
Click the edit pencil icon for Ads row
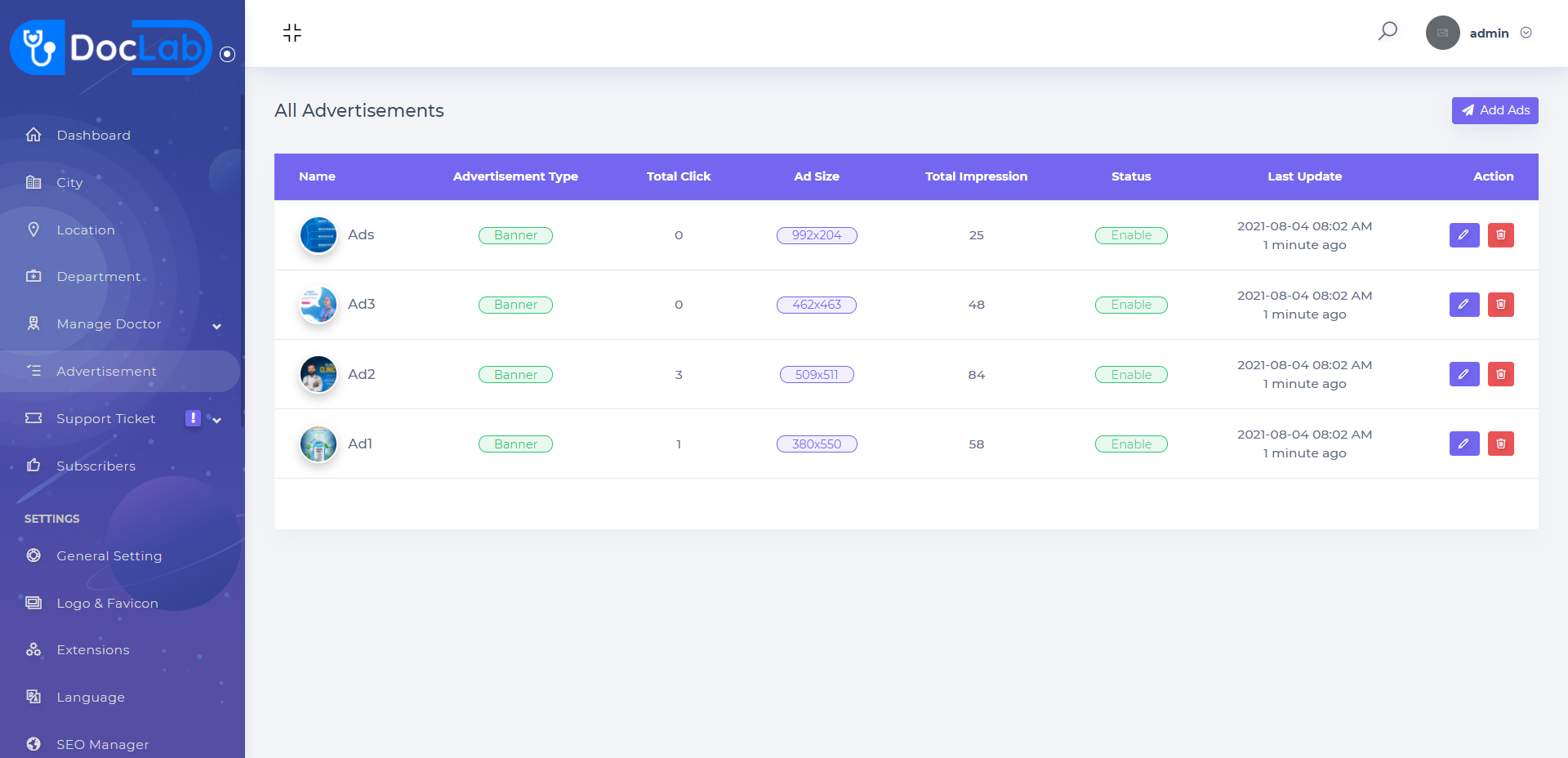[1463, 235]
